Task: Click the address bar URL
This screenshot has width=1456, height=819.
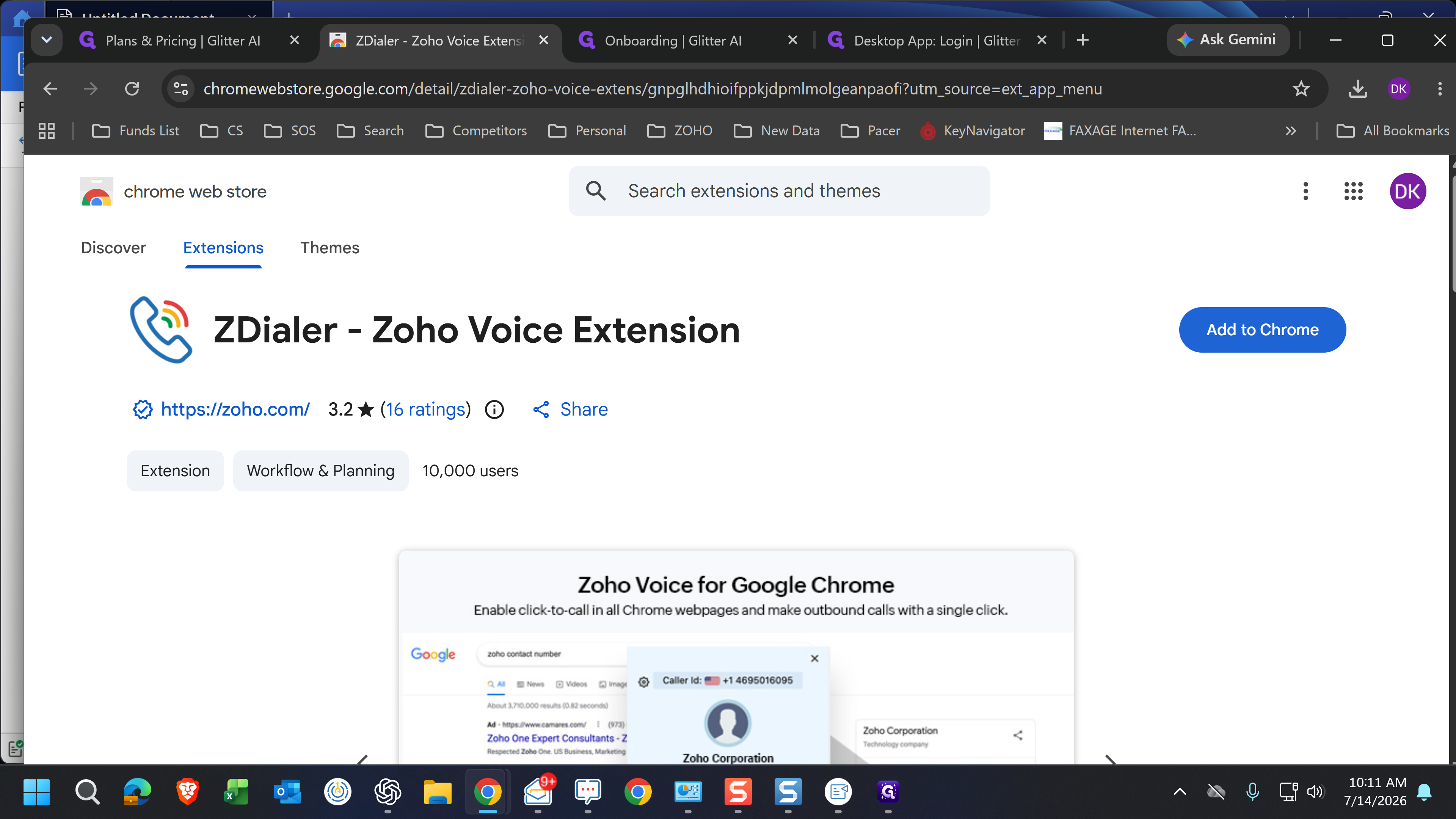Action: (653, 89)
